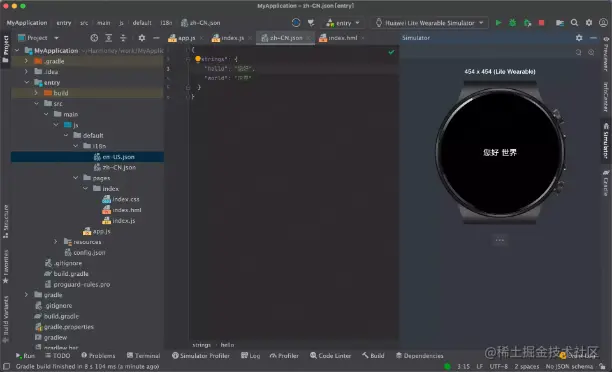Zoom out the simulator view

coord(578,52)
